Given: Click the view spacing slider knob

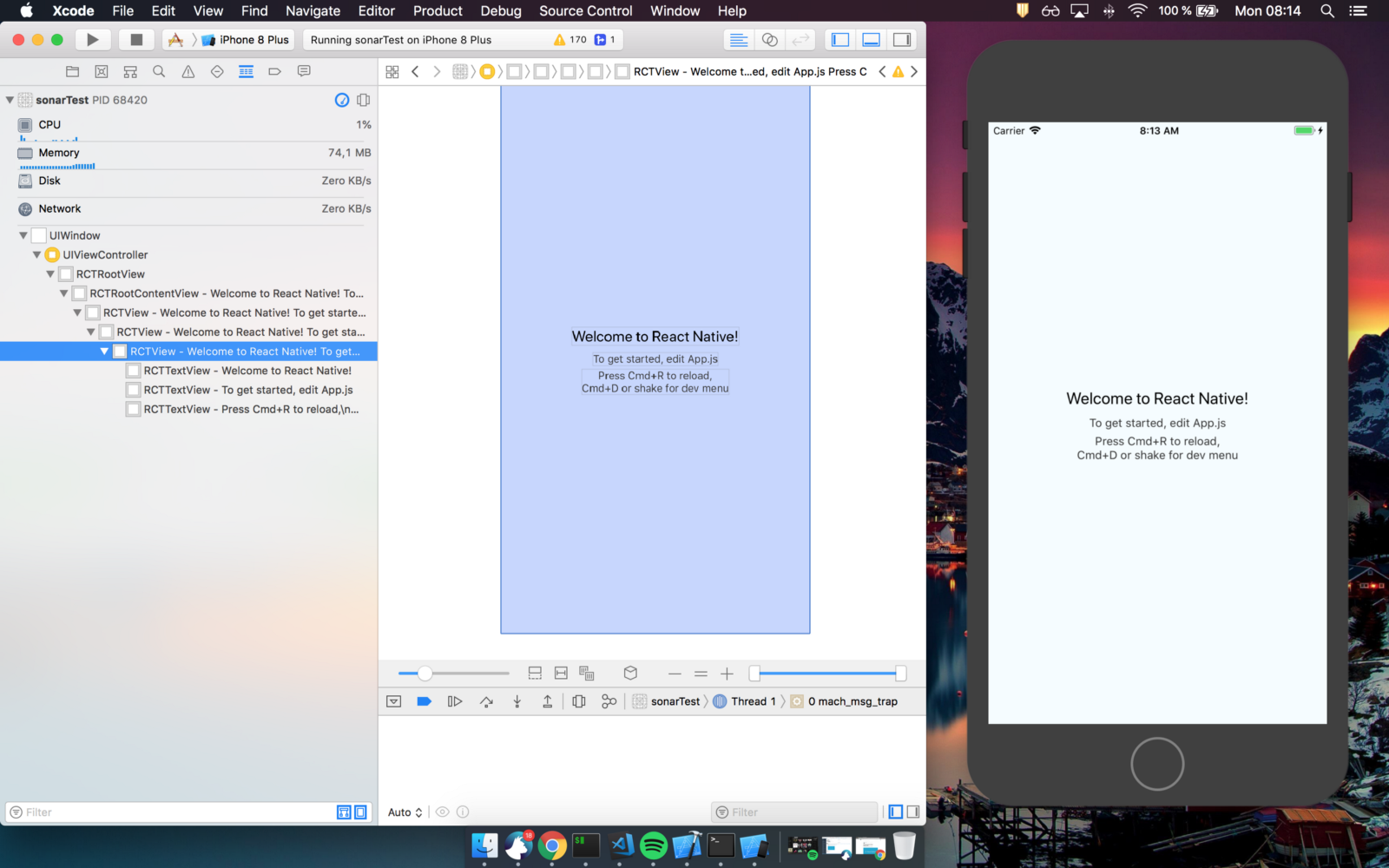Looking at the screenshot, I should pyautogui.click(x=425, y=674).
